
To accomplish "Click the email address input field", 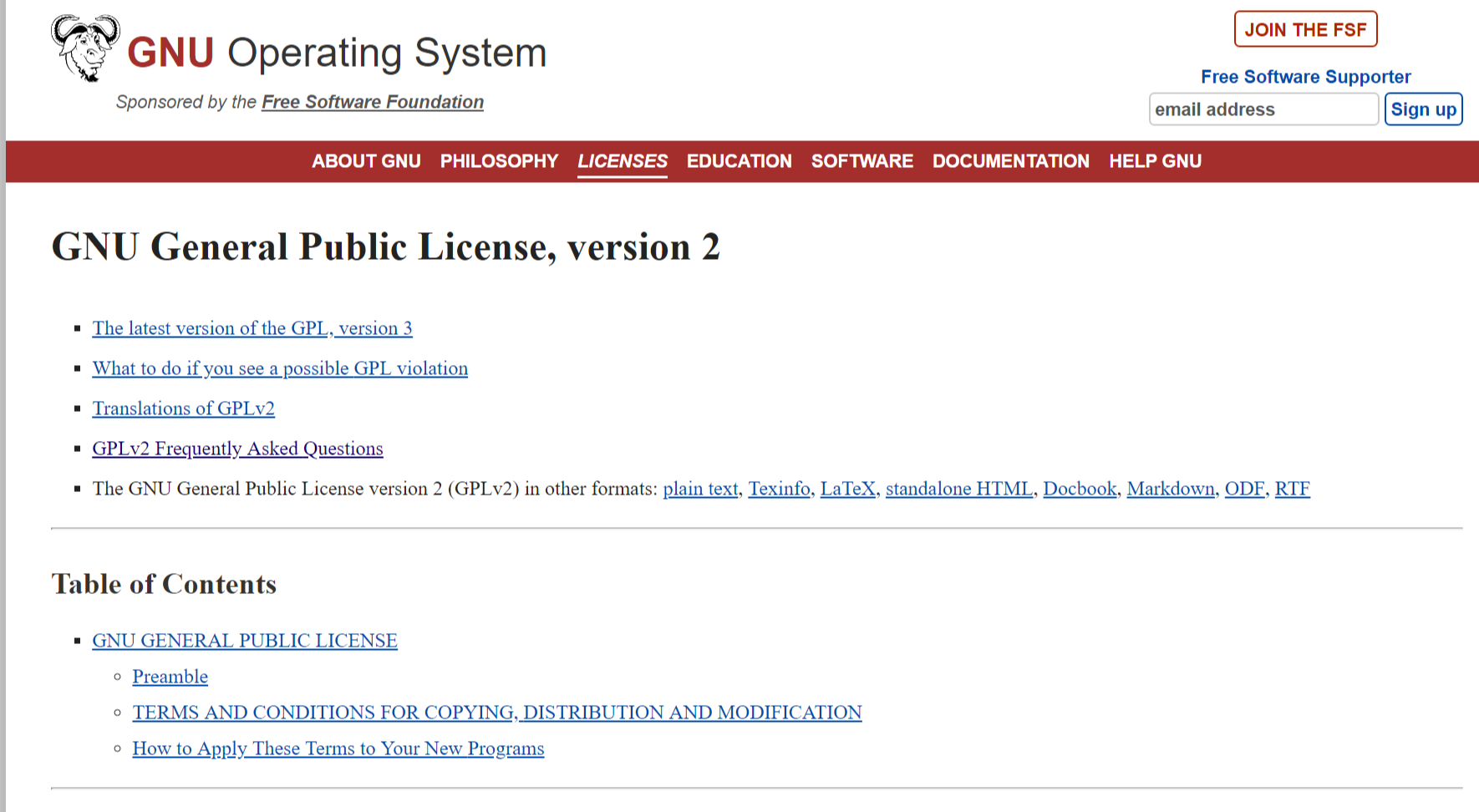I will [1263, 109].
